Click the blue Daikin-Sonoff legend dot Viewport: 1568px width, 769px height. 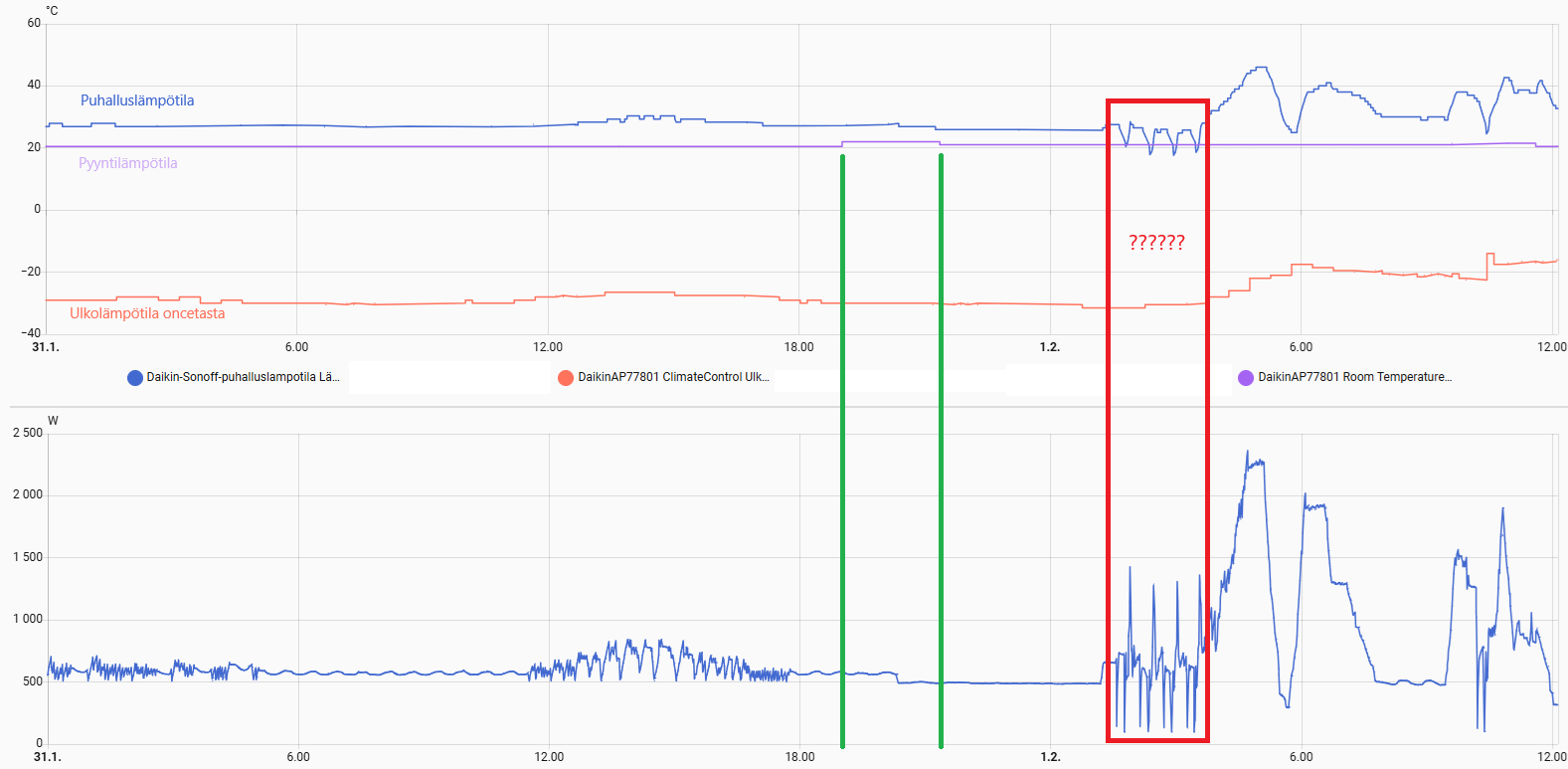coord(135,378)
